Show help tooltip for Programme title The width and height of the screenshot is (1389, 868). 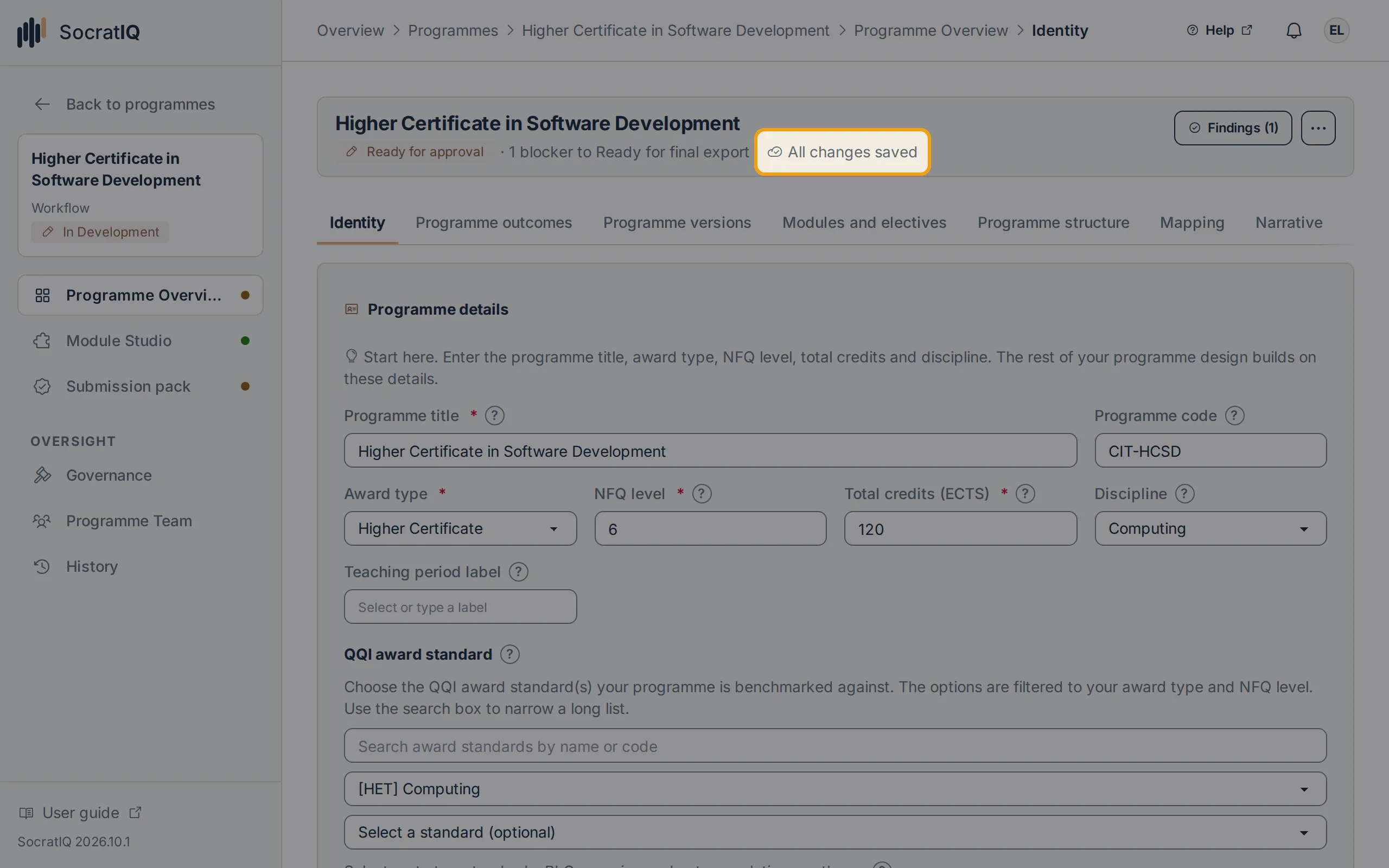coord(494,416)
